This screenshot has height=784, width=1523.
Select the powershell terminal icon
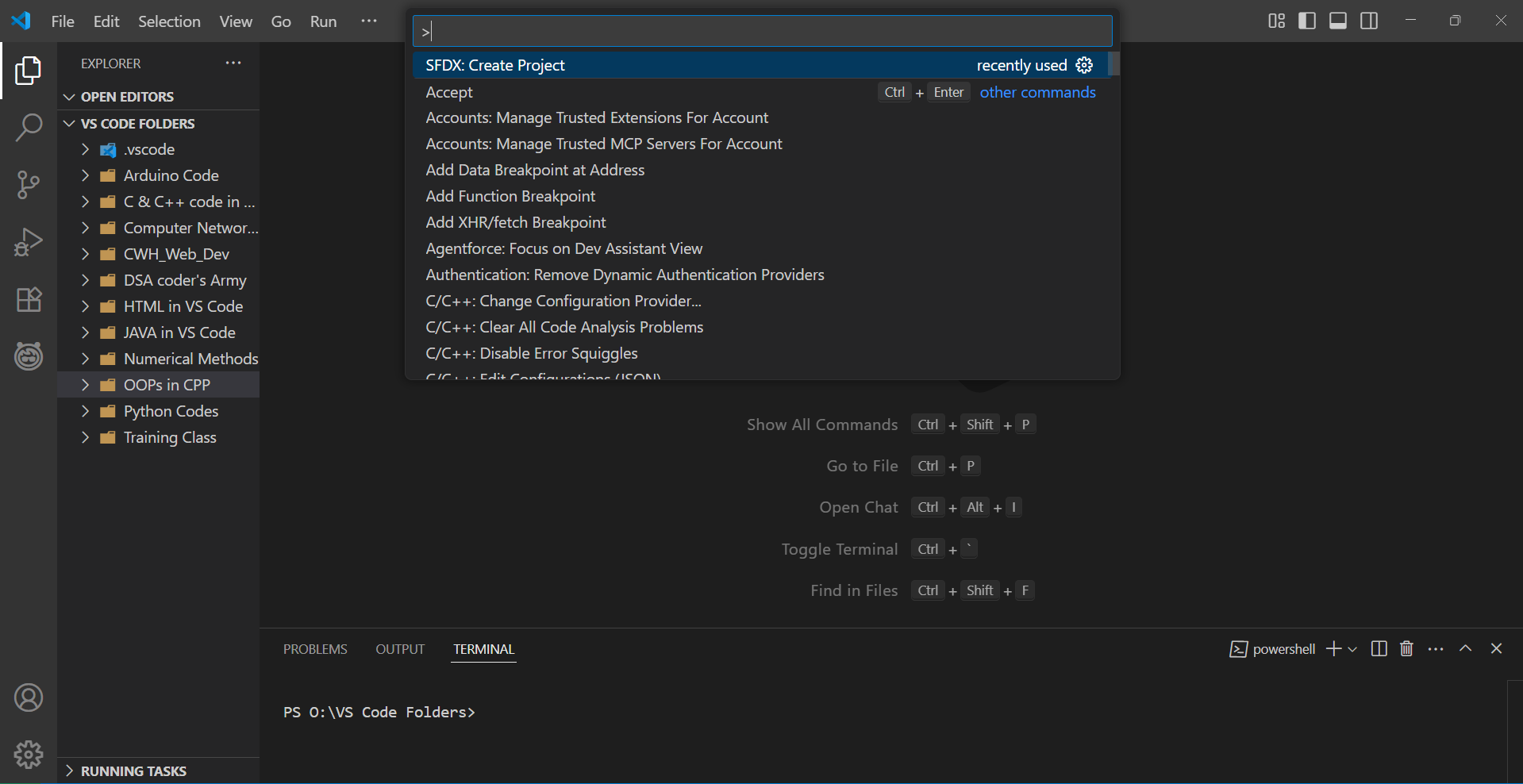click(x=1238, y=649)
